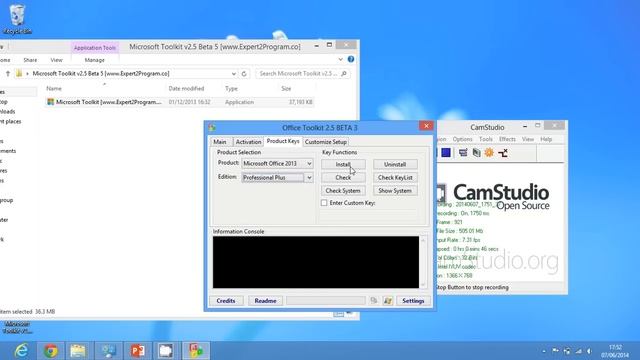Select the Microsoft Toolkit [www.Expert2Program file row
Image resolution: width=640 pixels, height=360 pixels.
click(180, 102)
